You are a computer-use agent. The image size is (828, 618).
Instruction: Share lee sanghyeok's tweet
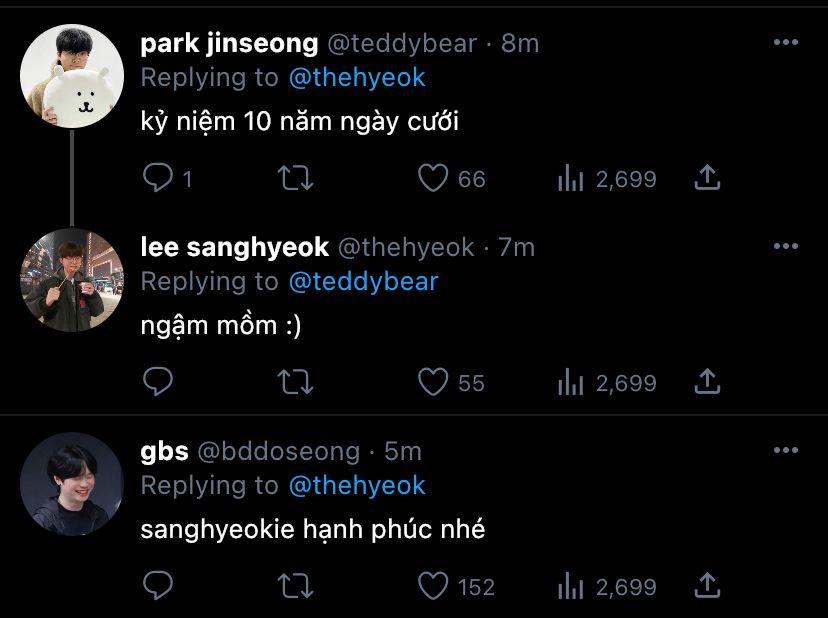click(707, 381)
